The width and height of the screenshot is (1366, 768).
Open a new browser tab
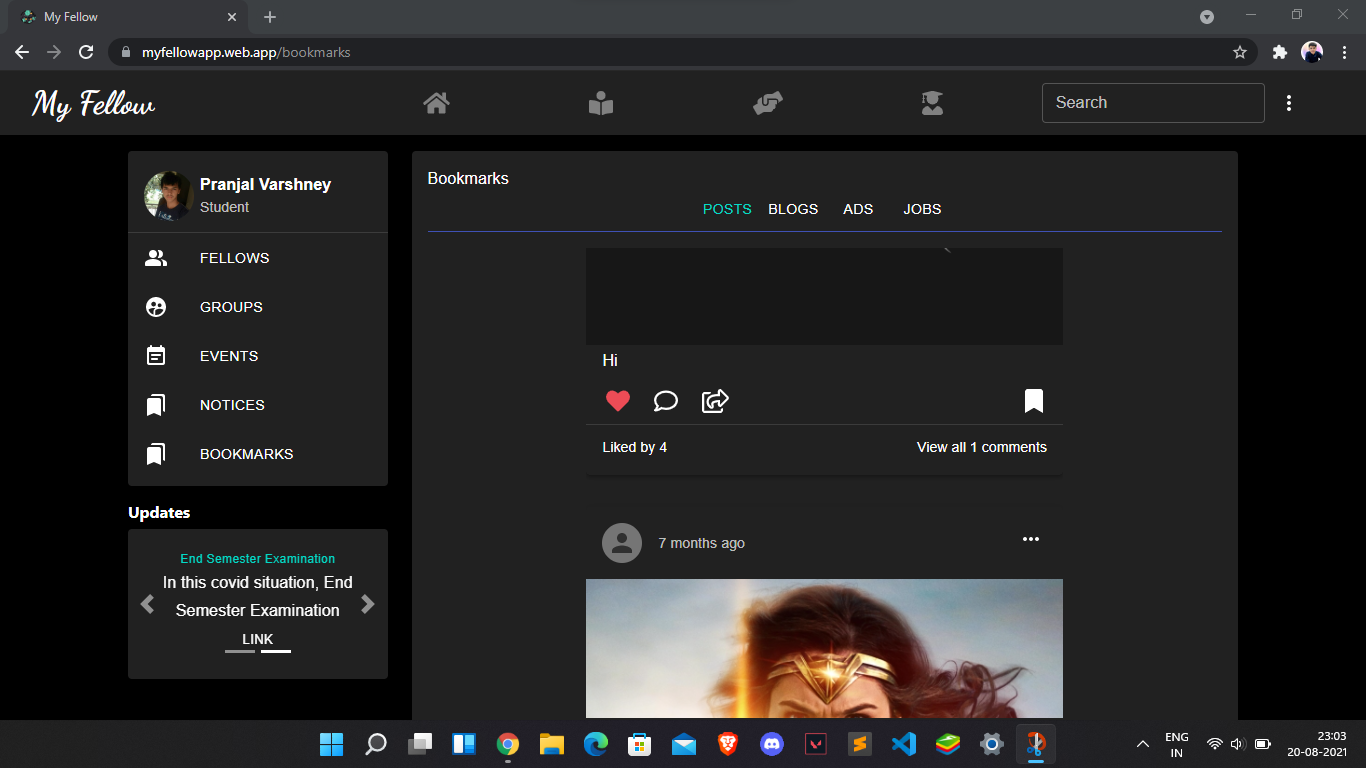click(x=270, y=17)
